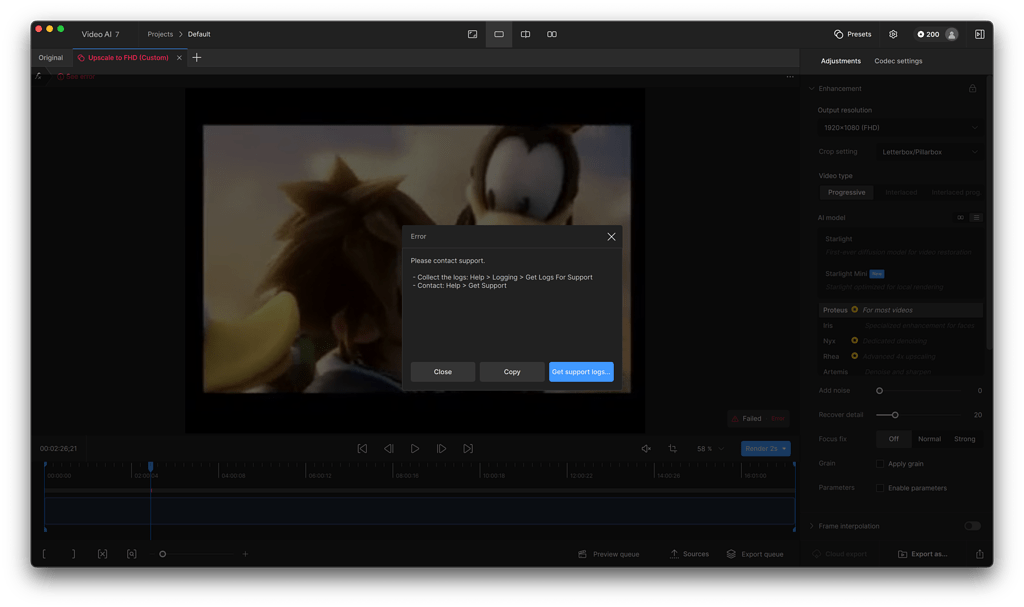Switch AI model list to compact view icon
The height and width of the screenshot is (607, 1024).
pos(961,218)
